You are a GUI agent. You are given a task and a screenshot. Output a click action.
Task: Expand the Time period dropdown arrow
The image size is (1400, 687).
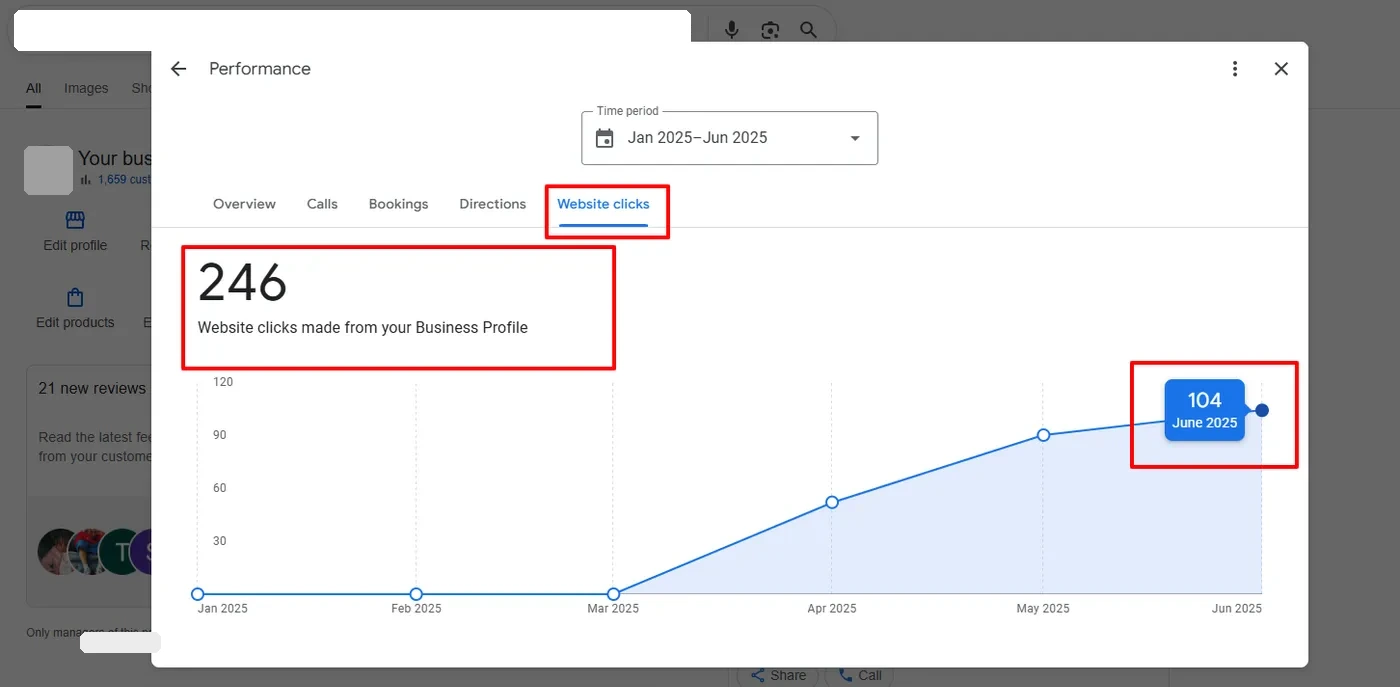[x=855, y=138]
